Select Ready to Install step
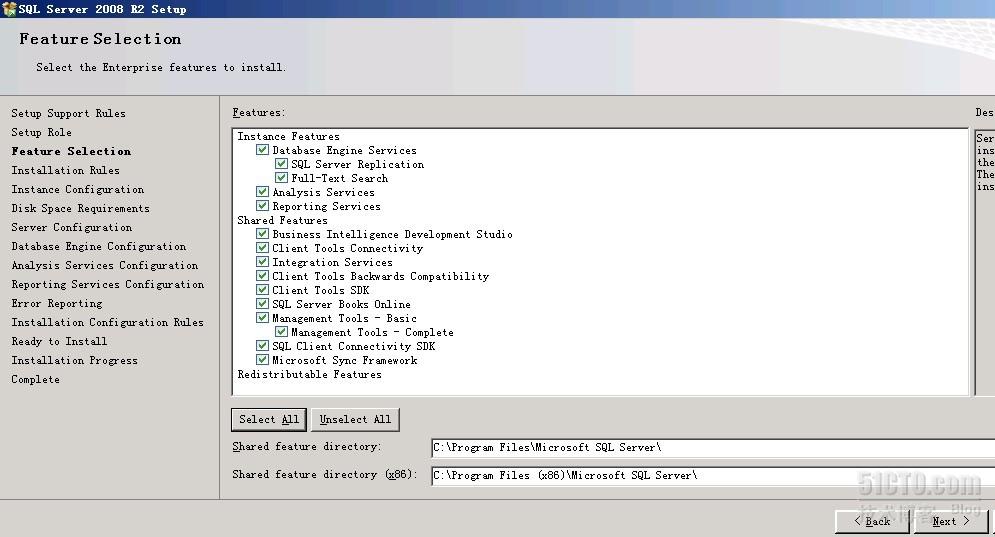Screen dimensions: 995x537 click(x=59, y=342)
